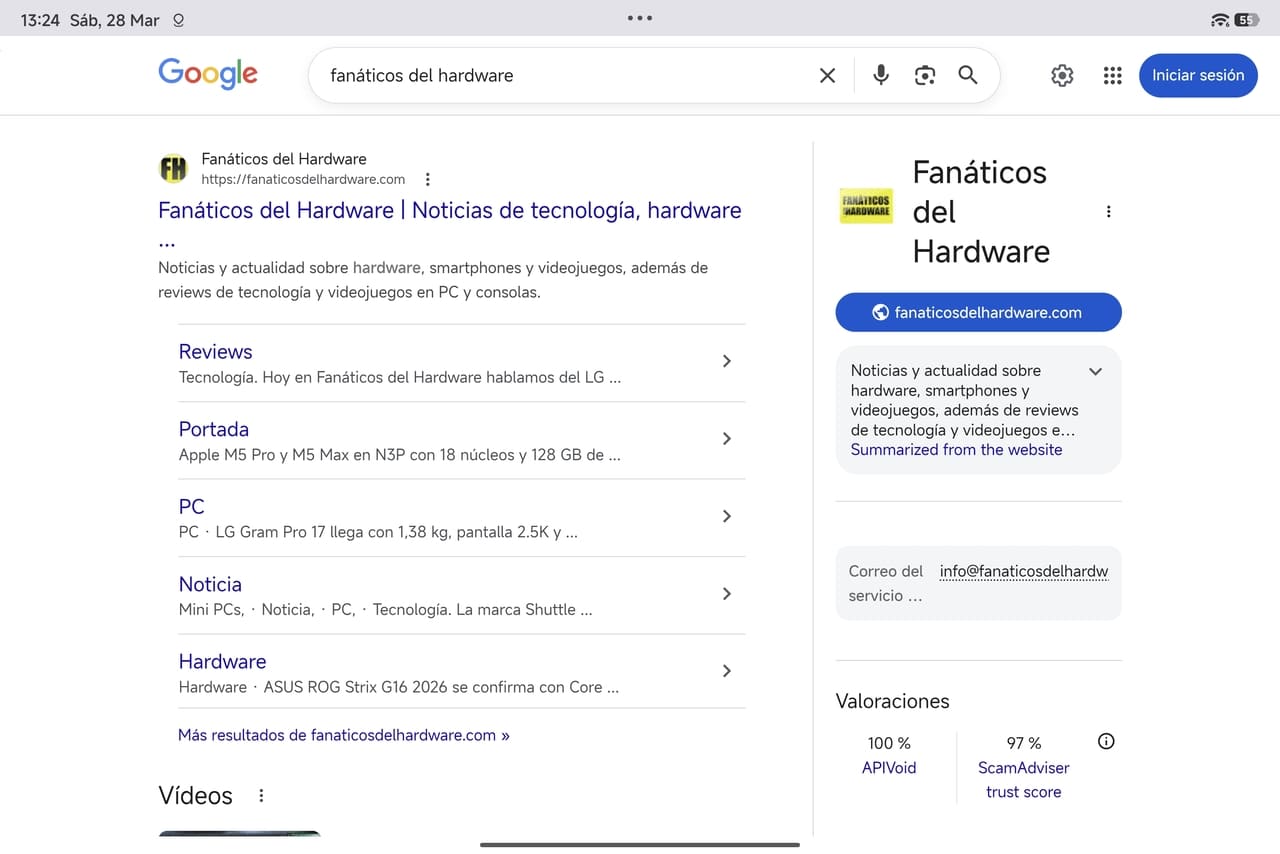Viewport: 1280px width, 854px height.
Task: Open Google Lens image search
Action: (x=925, y=75)
